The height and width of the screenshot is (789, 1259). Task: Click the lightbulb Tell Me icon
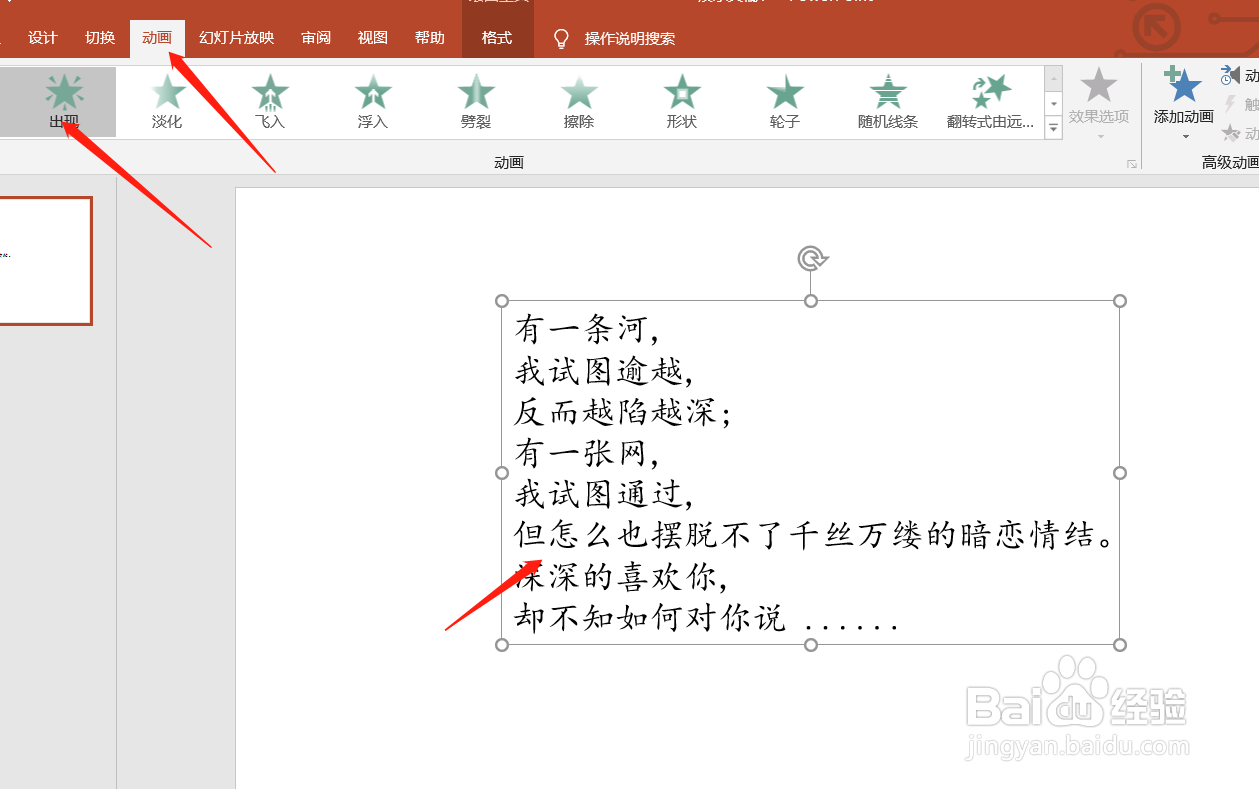[x=562, y=39]
